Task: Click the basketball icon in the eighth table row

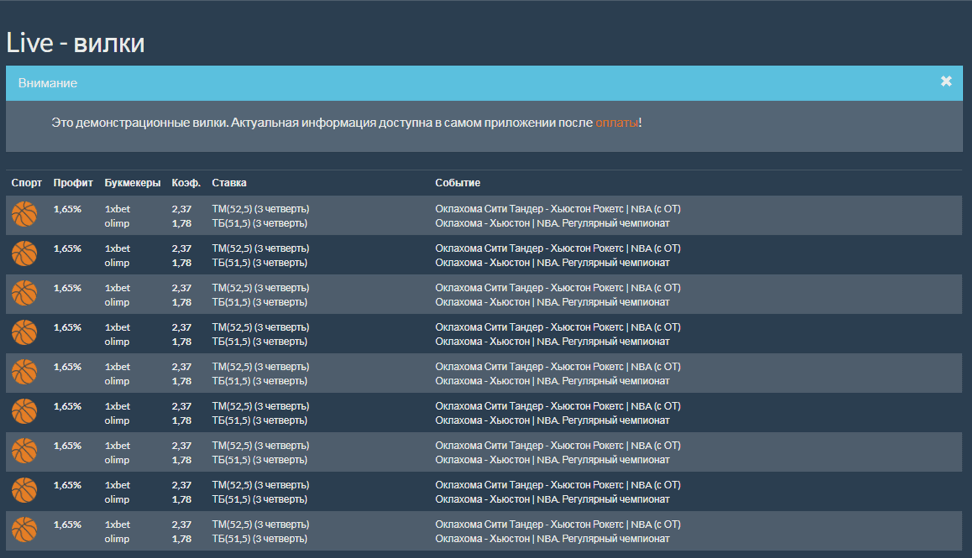Action: [x=24, y=490]
